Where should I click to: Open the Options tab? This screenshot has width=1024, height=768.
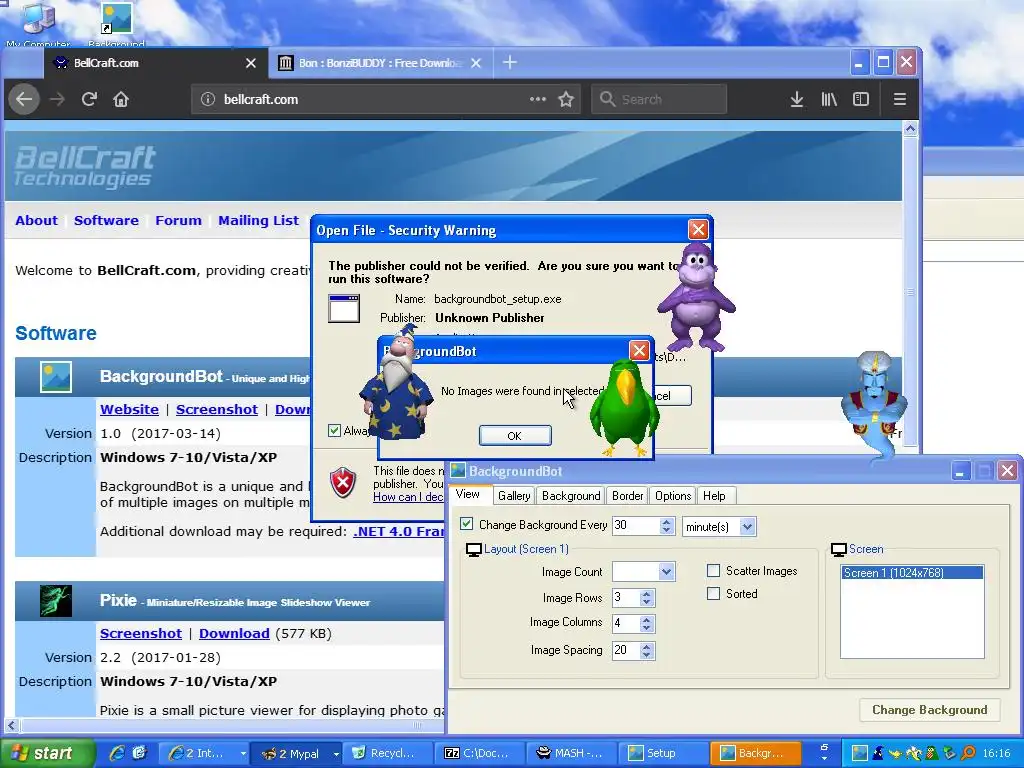tap(673, 496)
